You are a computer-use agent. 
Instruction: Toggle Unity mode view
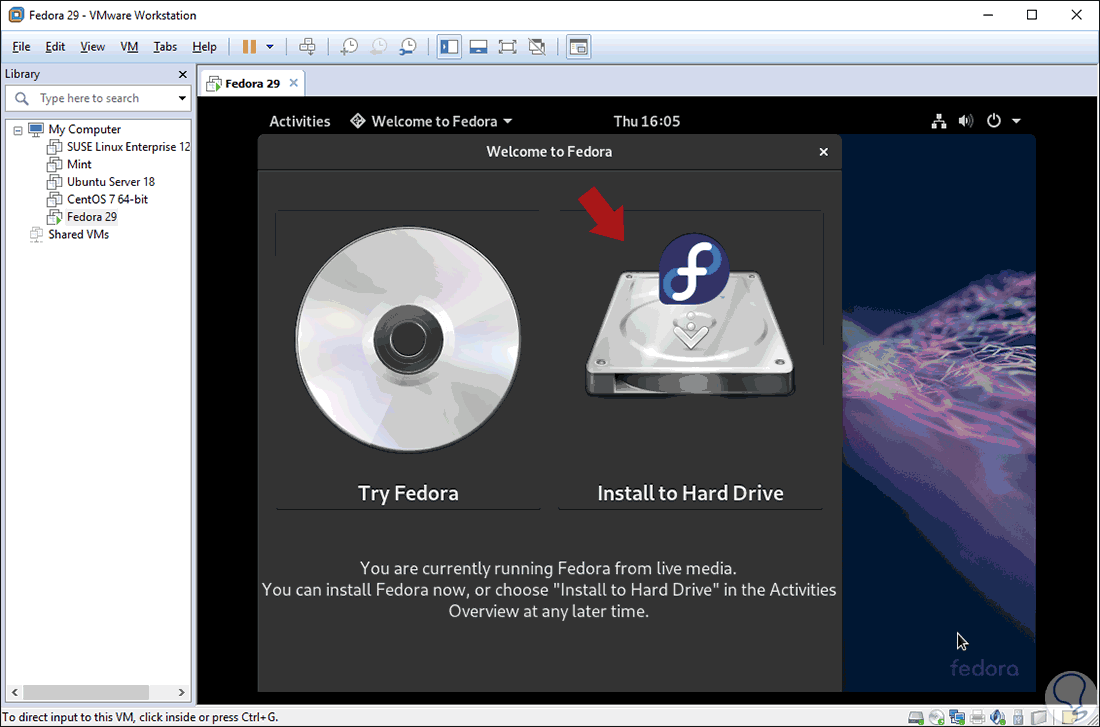537,46
